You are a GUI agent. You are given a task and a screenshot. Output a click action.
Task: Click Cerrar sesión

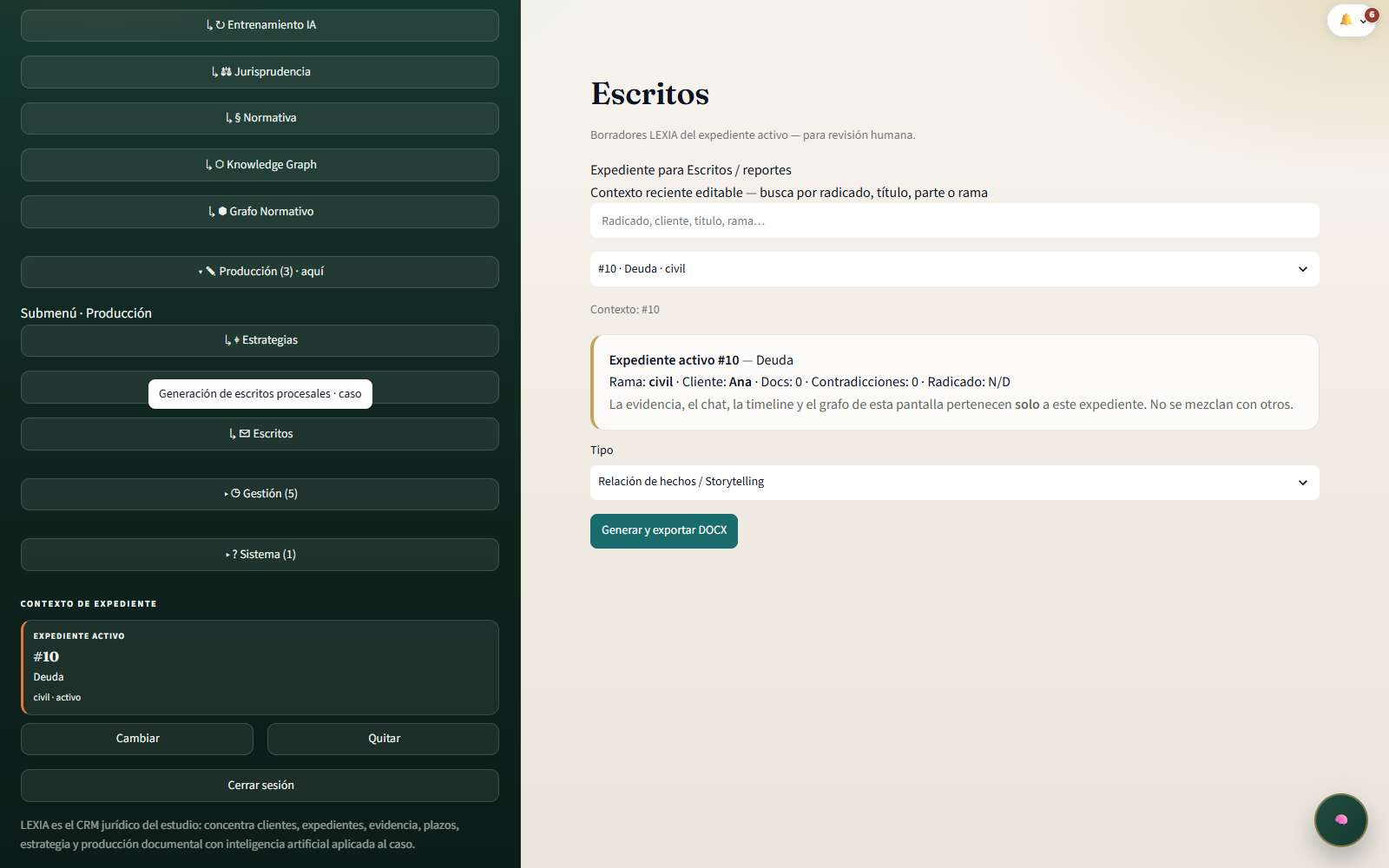point(260,786)
